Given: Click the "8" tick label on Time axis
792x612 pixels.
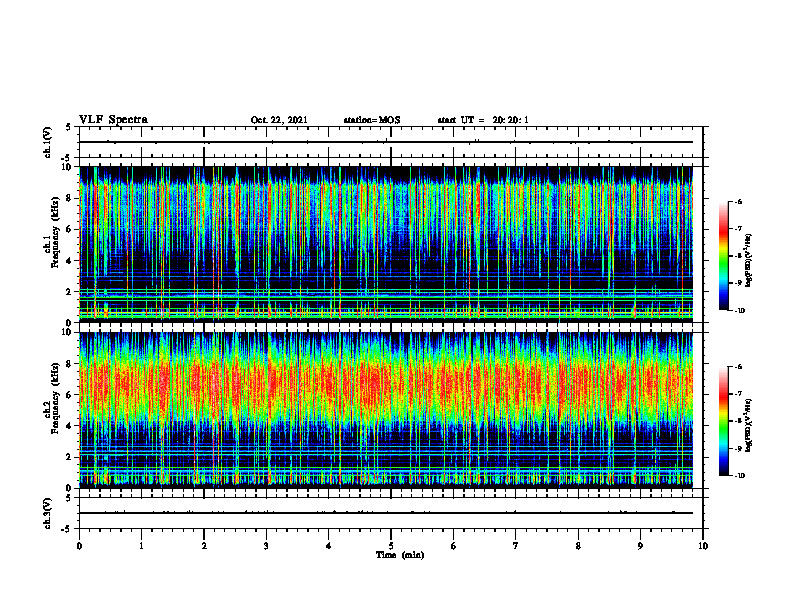Looking at the screenshot, I should tap(578, 546).
